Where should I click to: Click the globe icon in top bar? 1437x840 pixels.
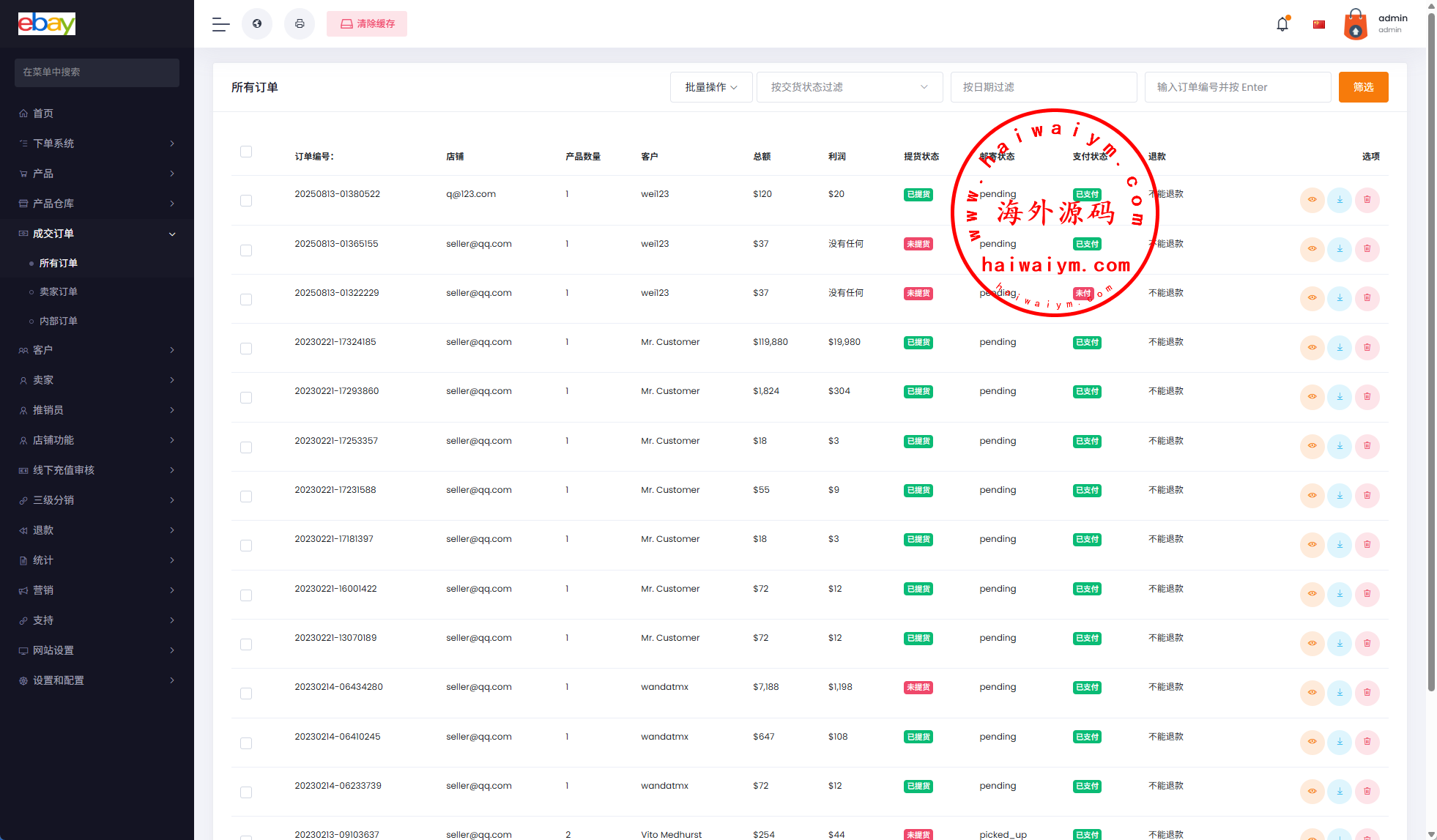point(257,24)
